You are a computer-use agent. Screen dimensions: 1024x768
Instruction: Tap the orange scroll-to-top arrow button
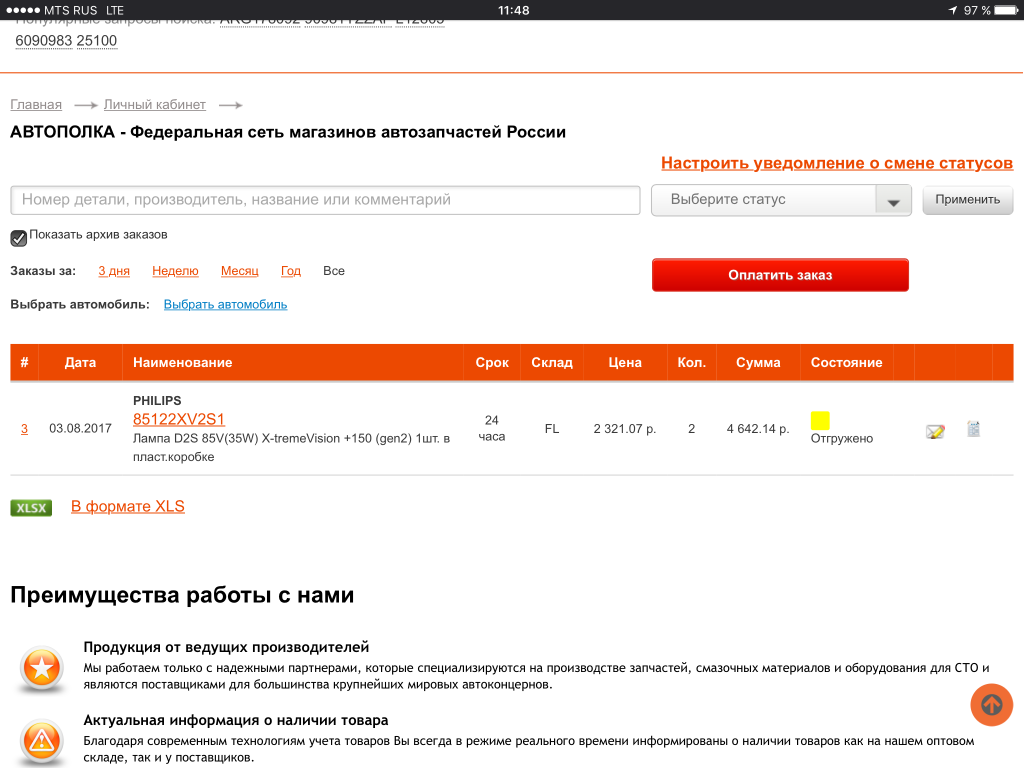[x=991, y=705]
